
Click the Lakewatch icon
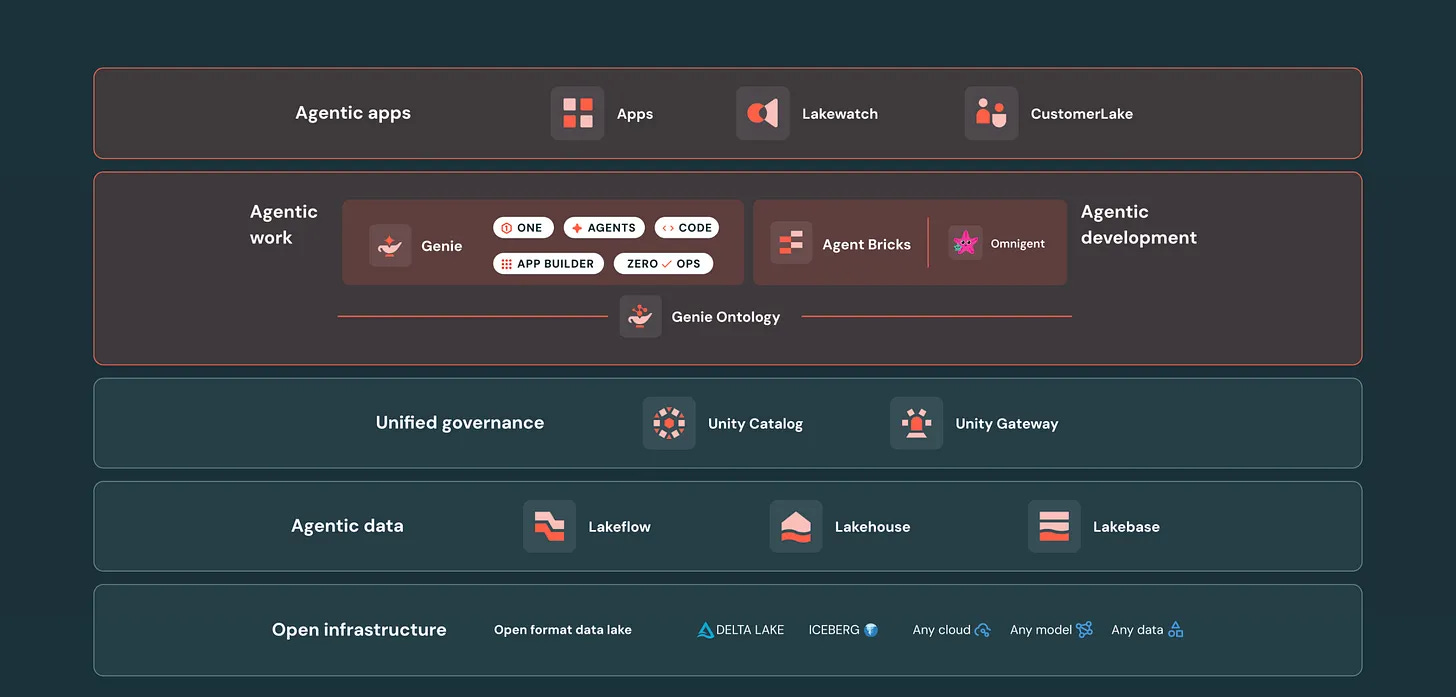(x=763, y=113)
